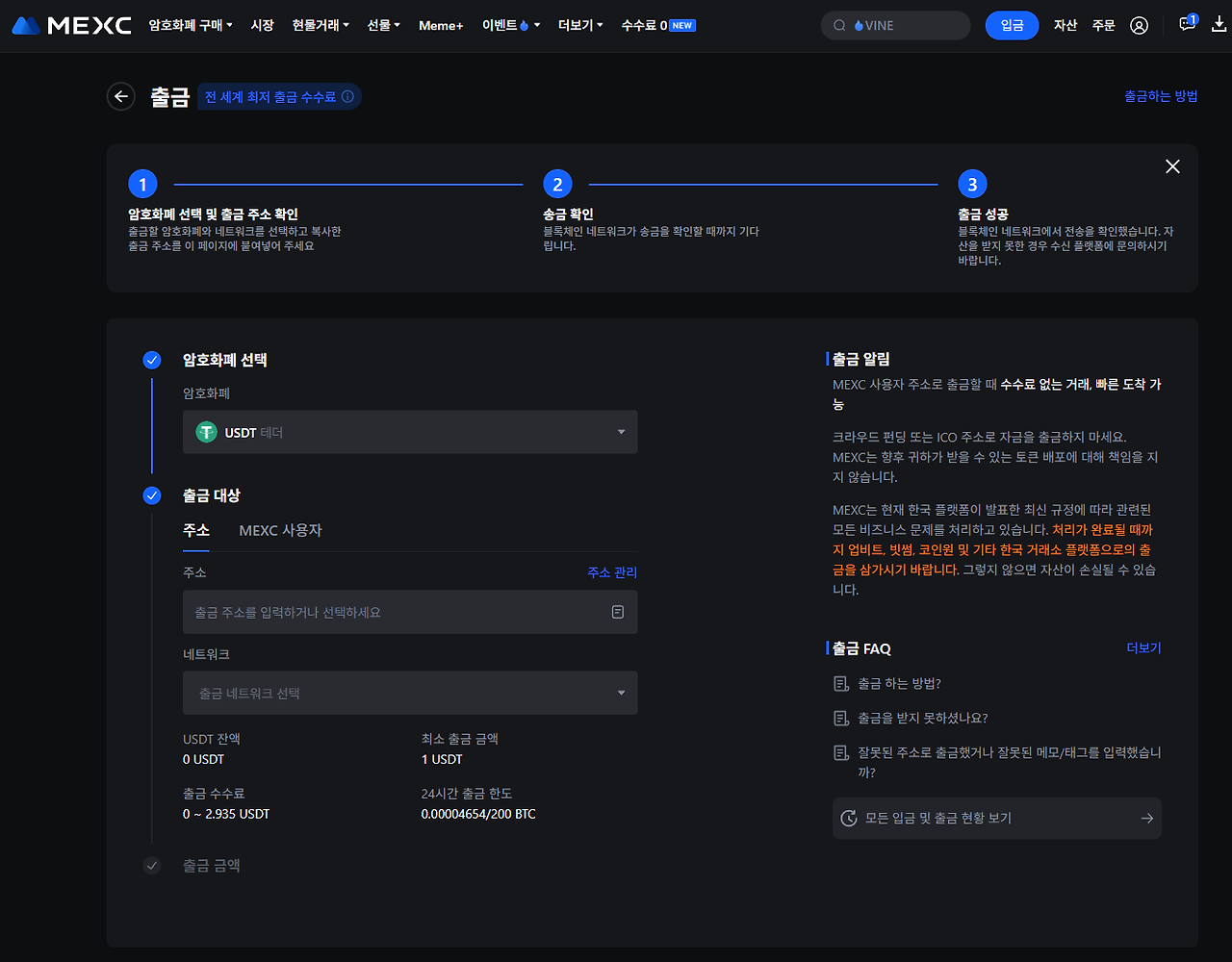Click the 입금 button
This screenshot has height=962, width=1232.
(x=1012, y=26)
